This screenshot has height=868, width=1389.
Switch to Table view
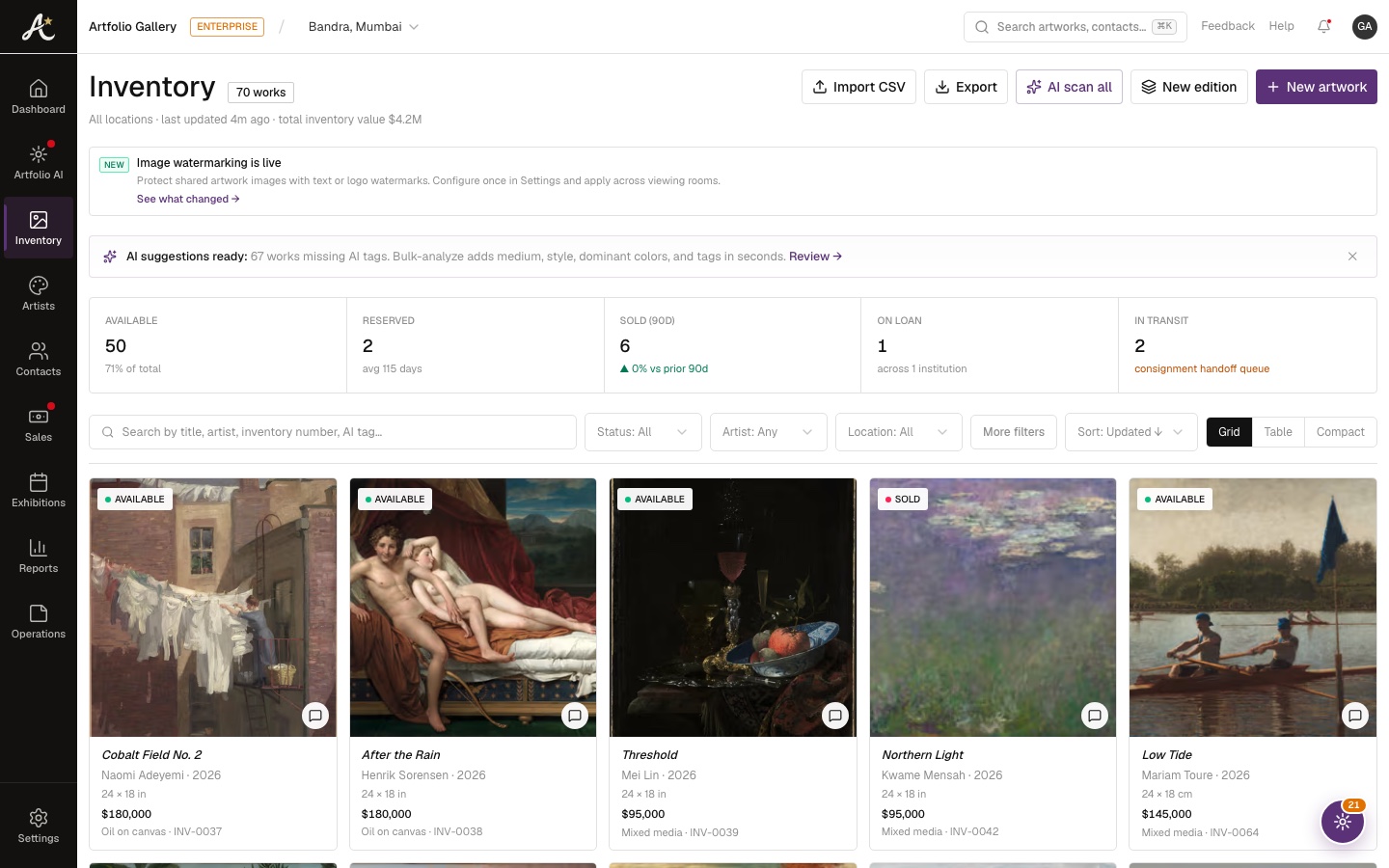coord(1278,432)
